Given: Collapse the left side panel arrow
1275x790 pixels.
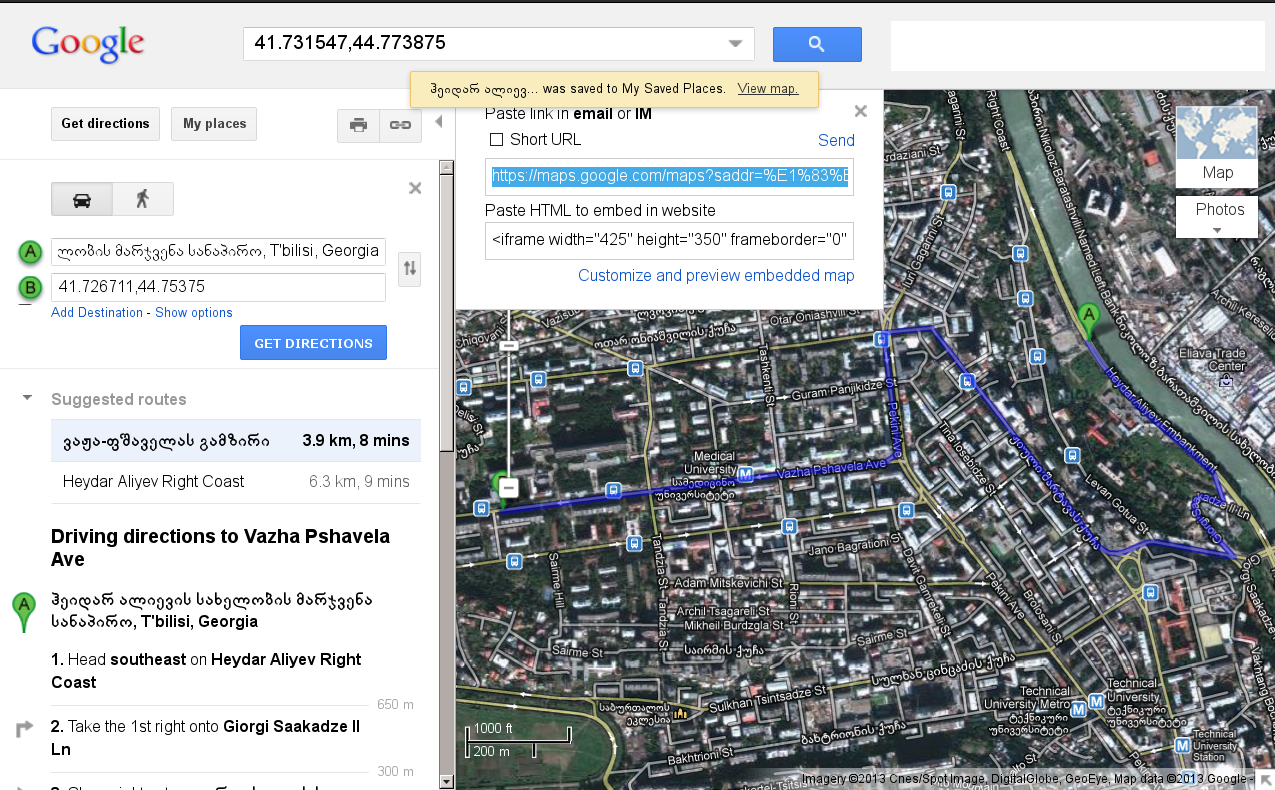Looking at the screenshot, I should coord(438,122).
